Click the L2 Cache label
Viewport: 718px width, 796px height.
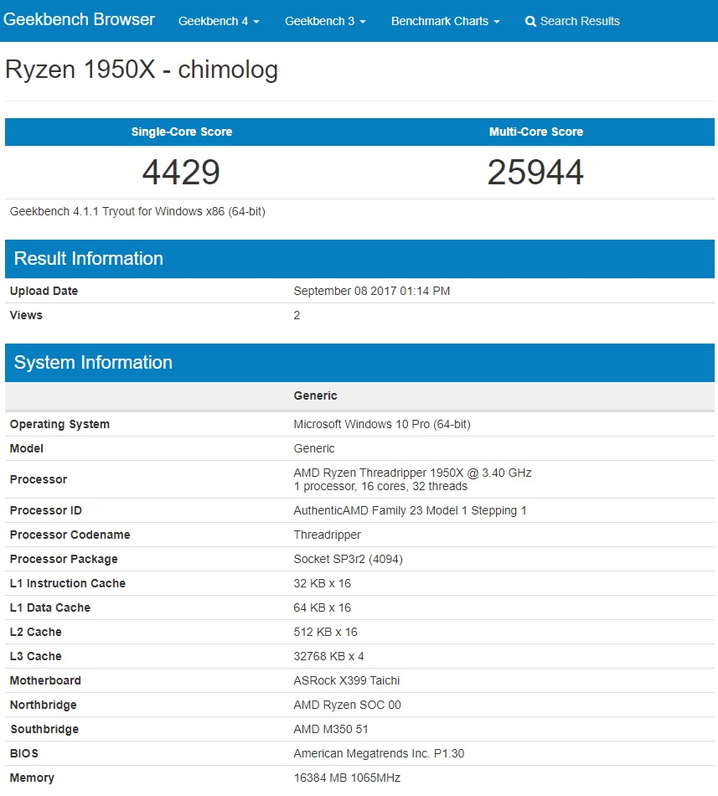tap(36, 632)
